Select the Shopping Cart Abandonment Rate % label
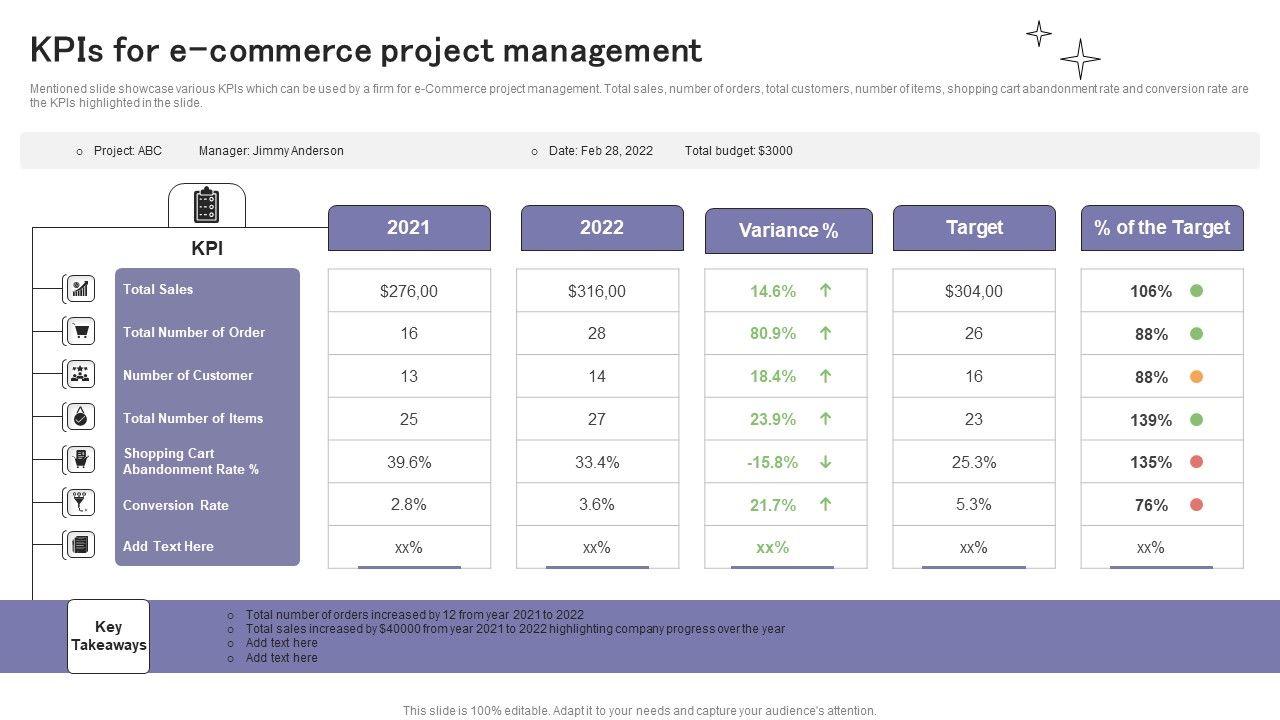This screenshot has width=1280, height=720. (191, 461)
